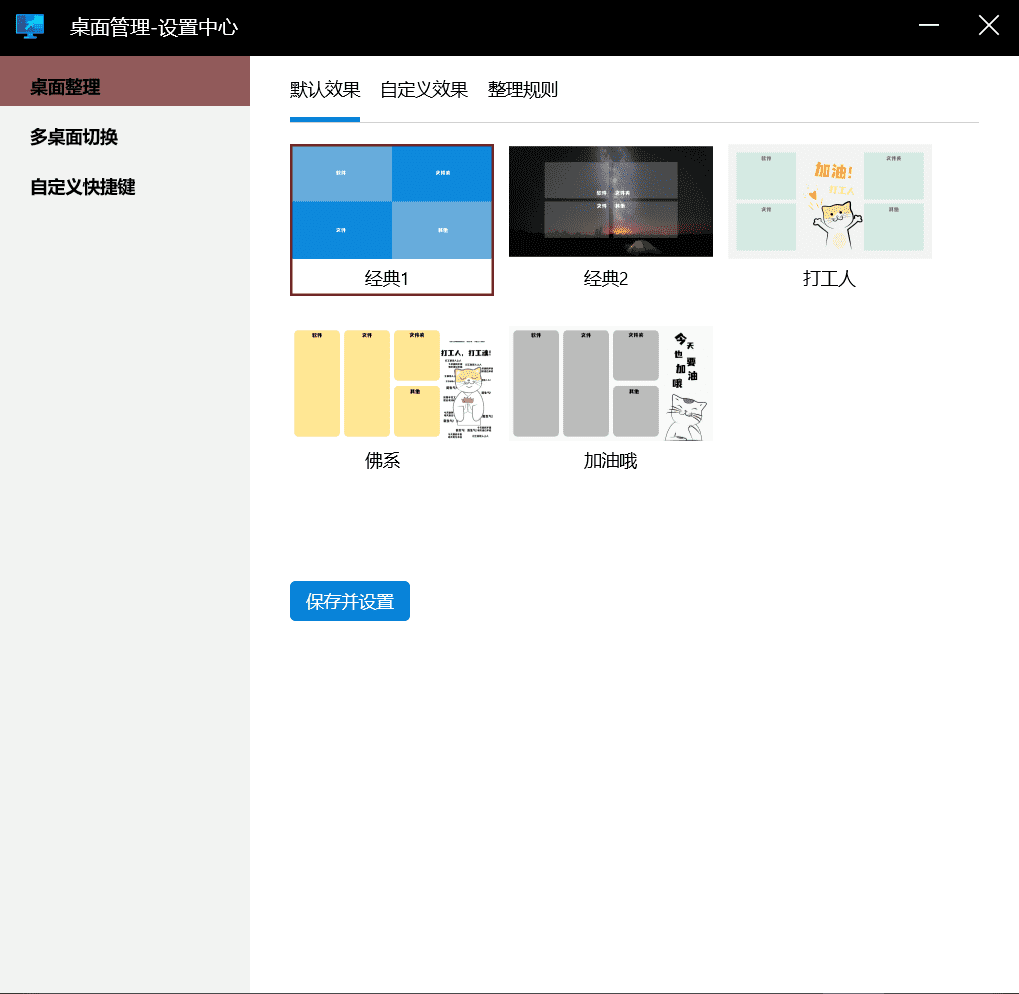Viewport: 1019px width, 994px height.
Task: Click the 经典2 label text
Action: pos(606,279)
